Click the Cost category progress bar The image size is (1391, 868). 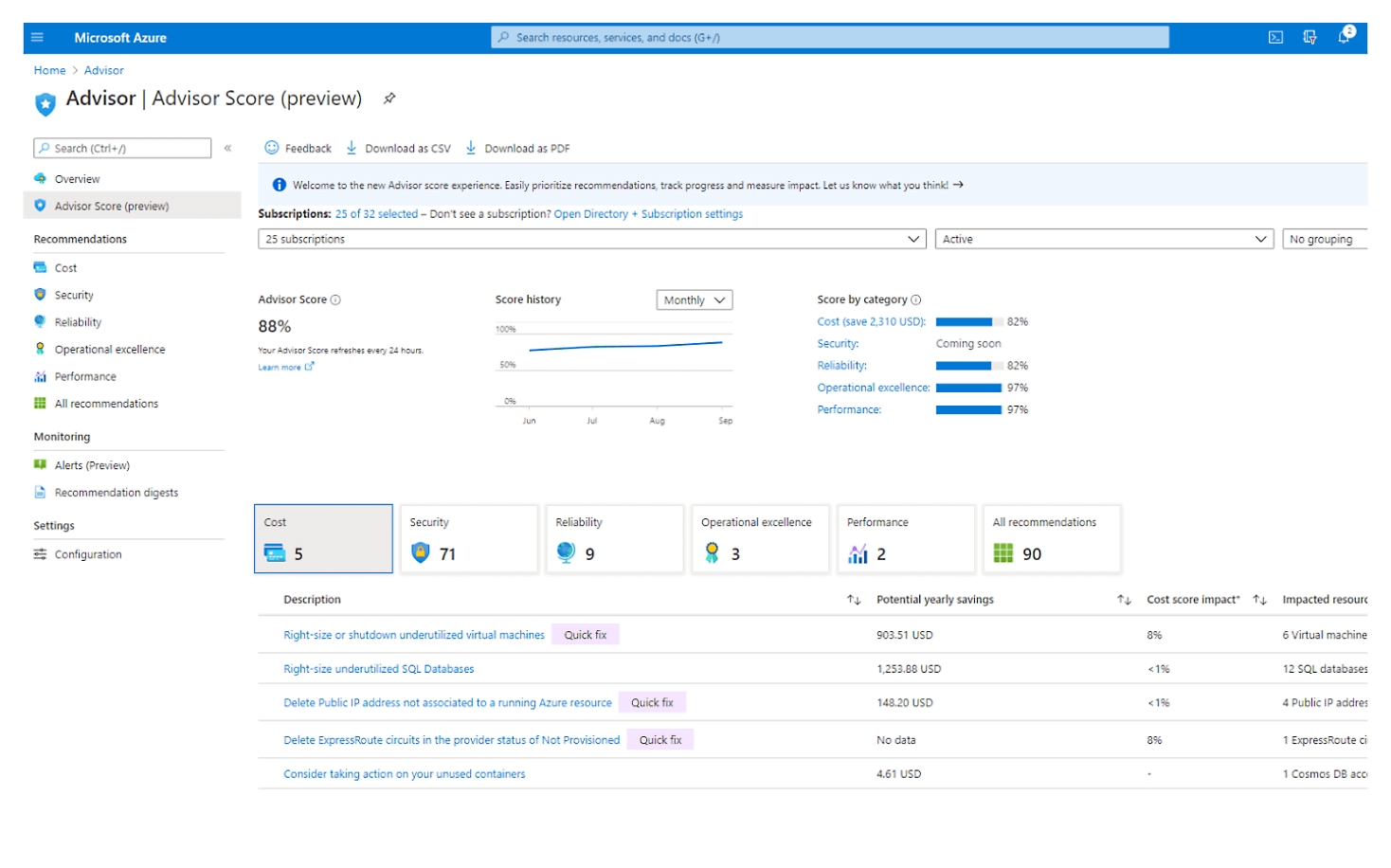[967, 322]
